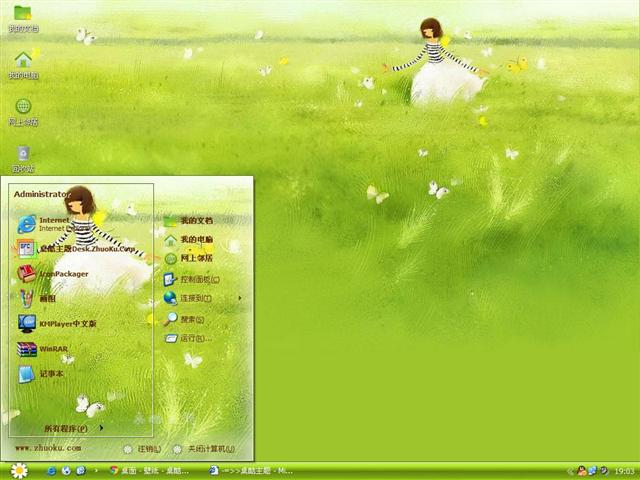Open 搜索(S) search in the start menu

click(184, 319)
